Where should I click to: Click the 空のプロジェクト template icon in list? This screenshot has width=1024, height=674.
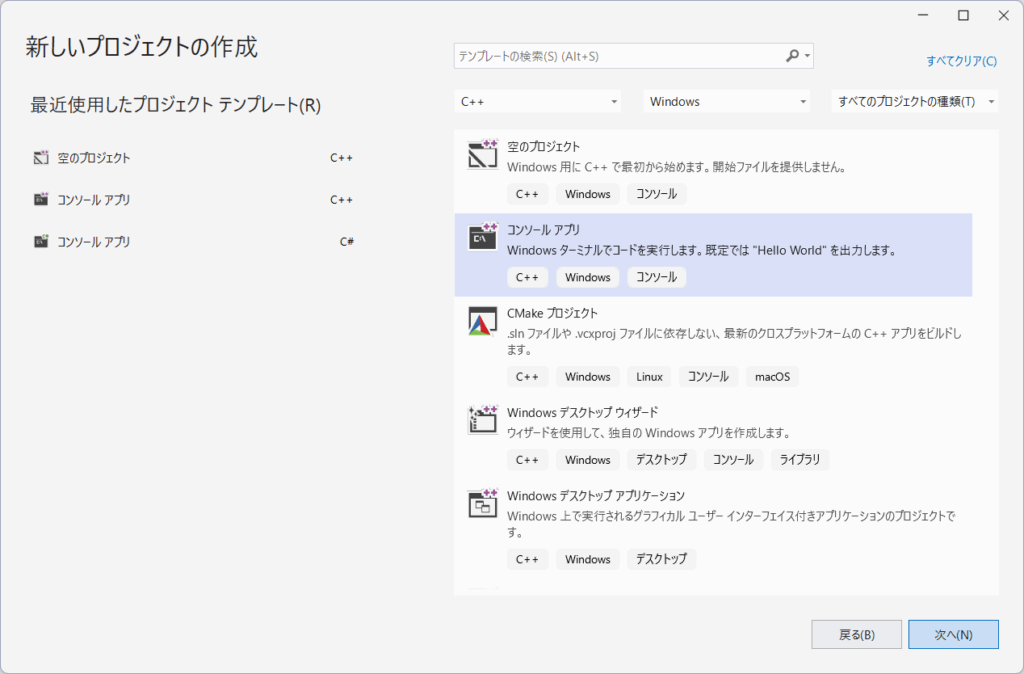(483, 155)
